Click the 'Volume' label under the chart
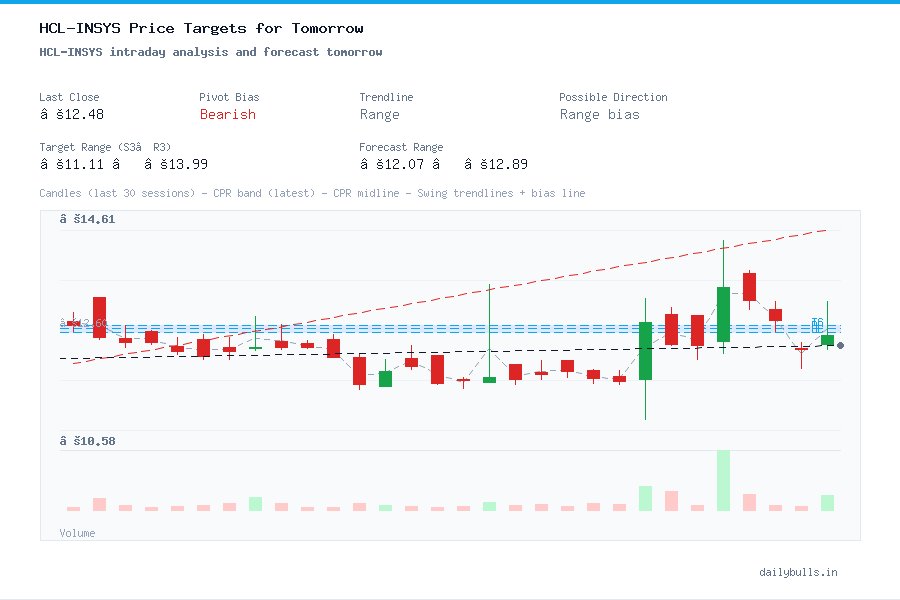900x600 pixels. tap(77, 533)
